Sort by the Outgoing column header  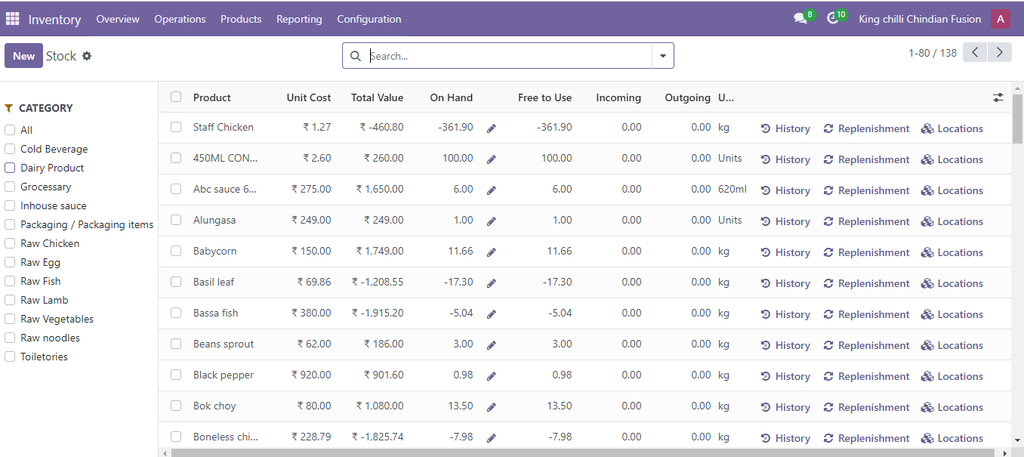pyautogui.click(x=688, y=97)
